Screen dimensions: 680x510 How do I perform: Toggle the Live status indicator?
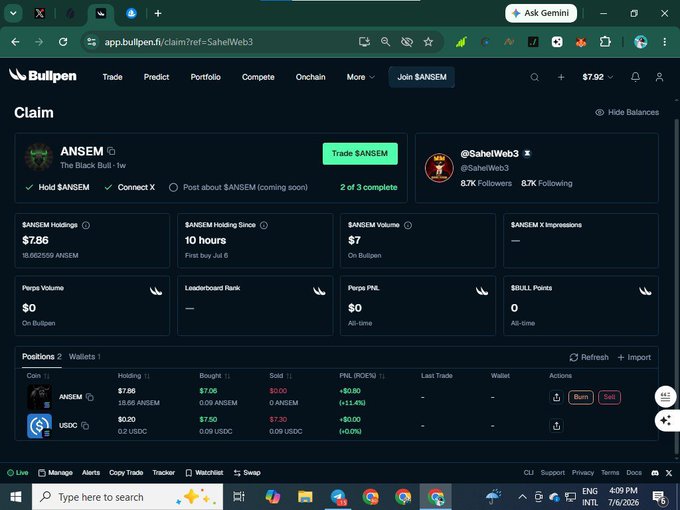click(18, 473)
